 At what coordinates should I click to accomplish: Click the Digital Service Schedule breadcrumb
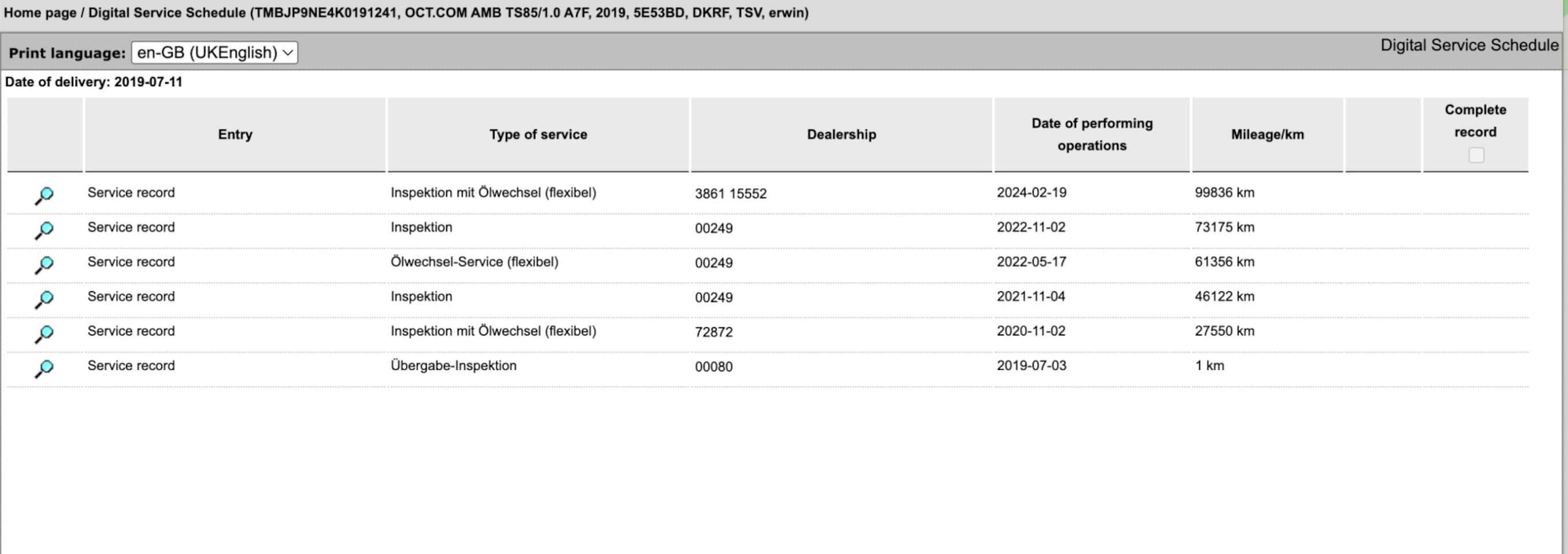click(x=167, y=13)
